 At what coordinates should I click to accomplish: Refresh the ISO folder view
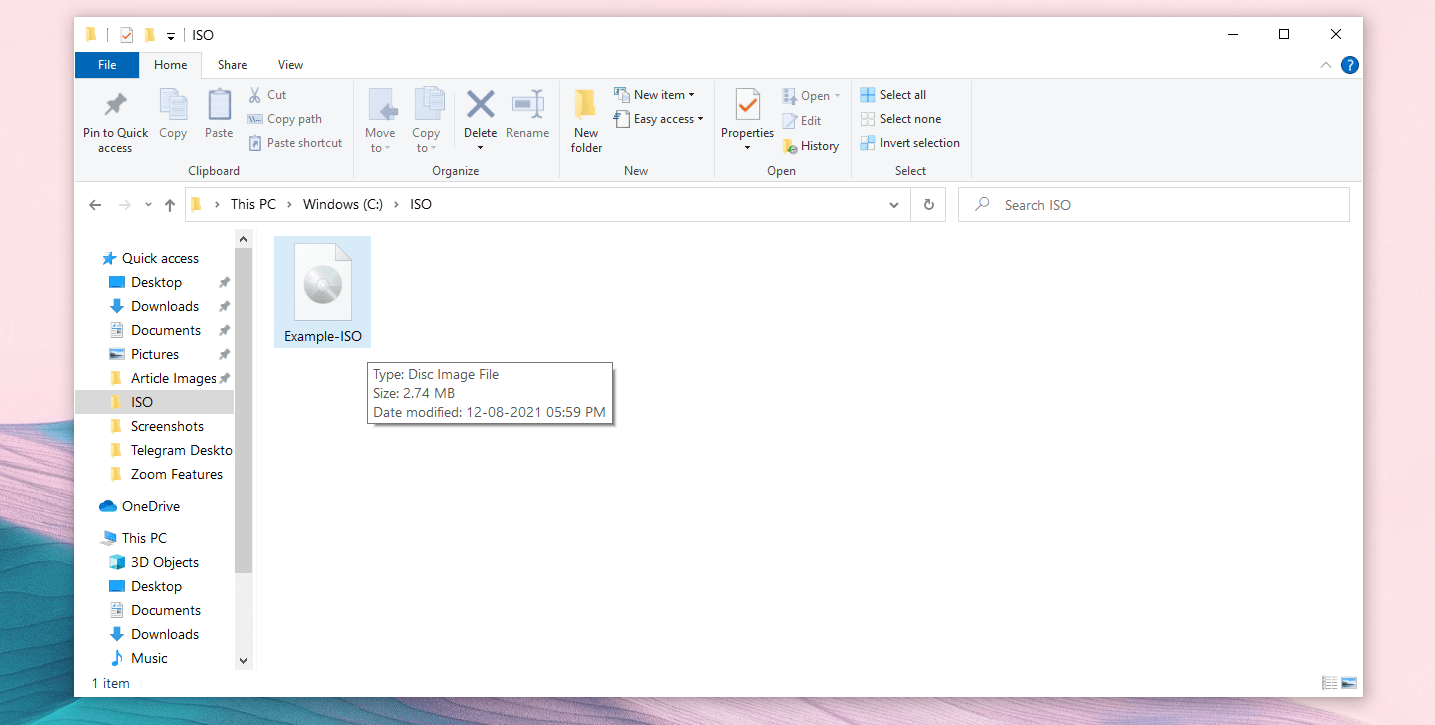929,205
